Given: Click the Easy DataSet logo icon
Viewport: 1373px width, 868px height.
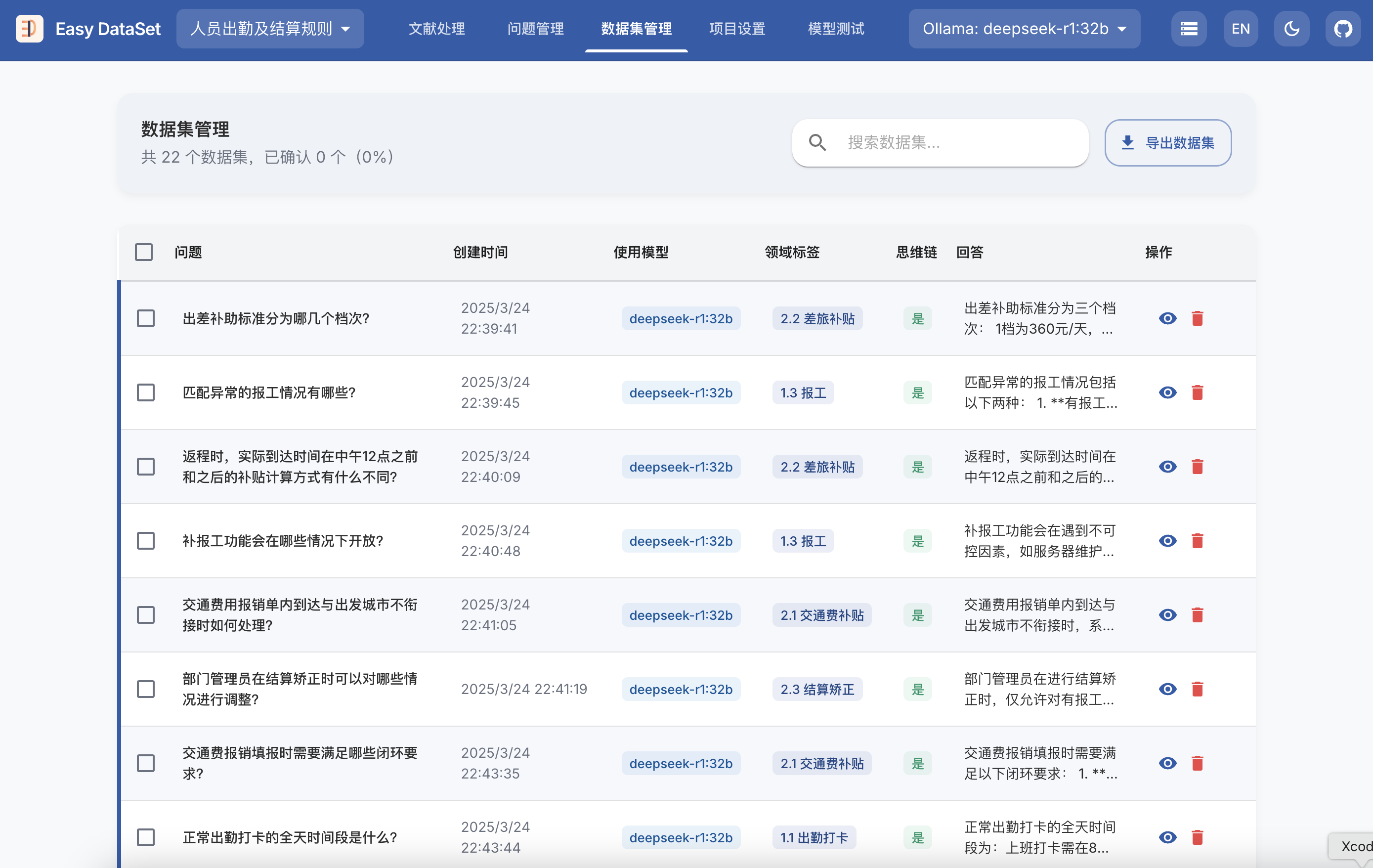Looking at the screenshot, I should [x=30, y=29].
